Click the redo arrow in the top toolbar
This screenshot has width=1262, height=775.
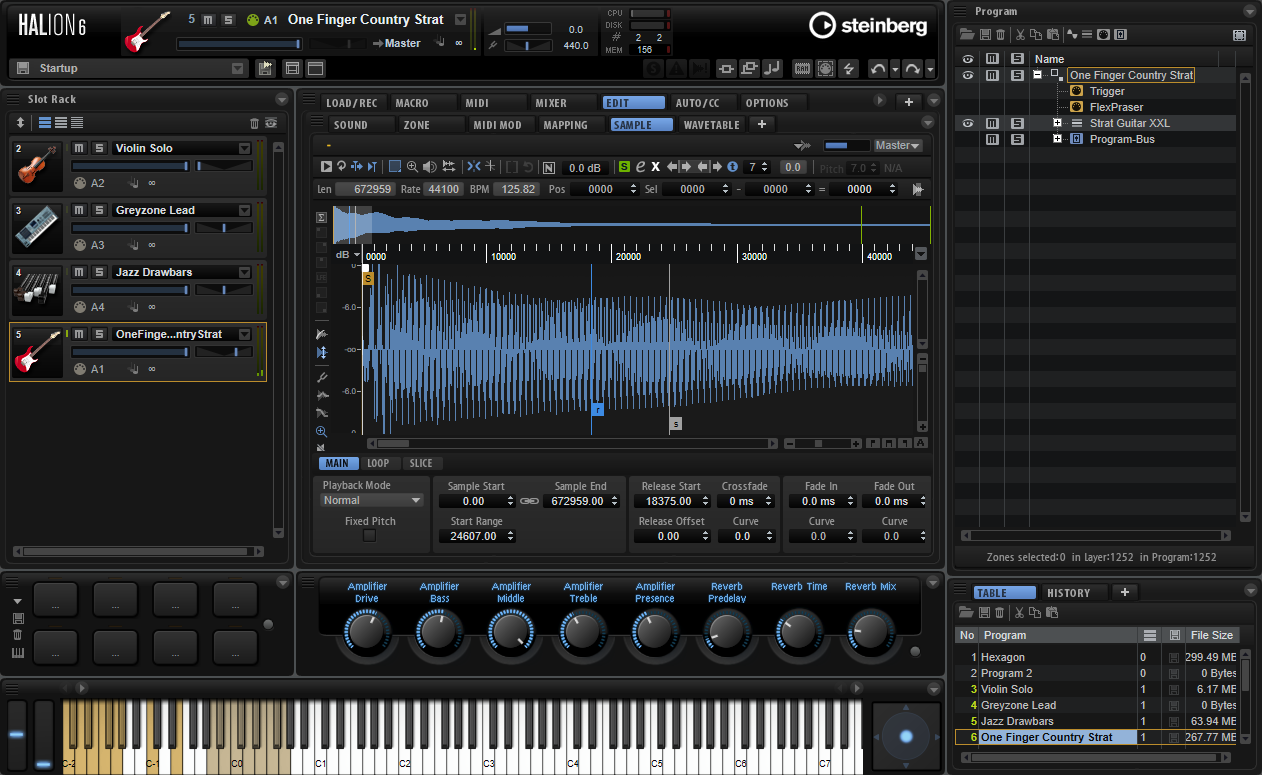(x=912, y=69)
